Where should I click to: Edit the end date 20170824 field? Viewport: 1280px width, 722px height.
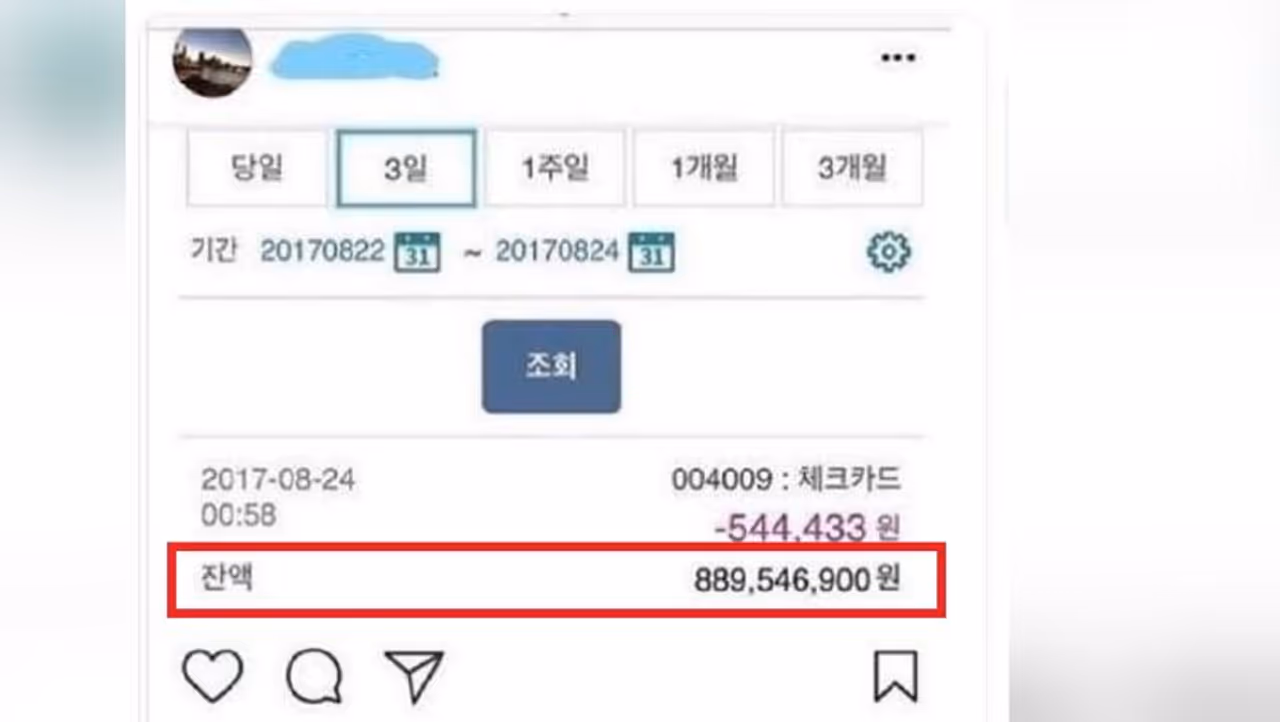557,251
